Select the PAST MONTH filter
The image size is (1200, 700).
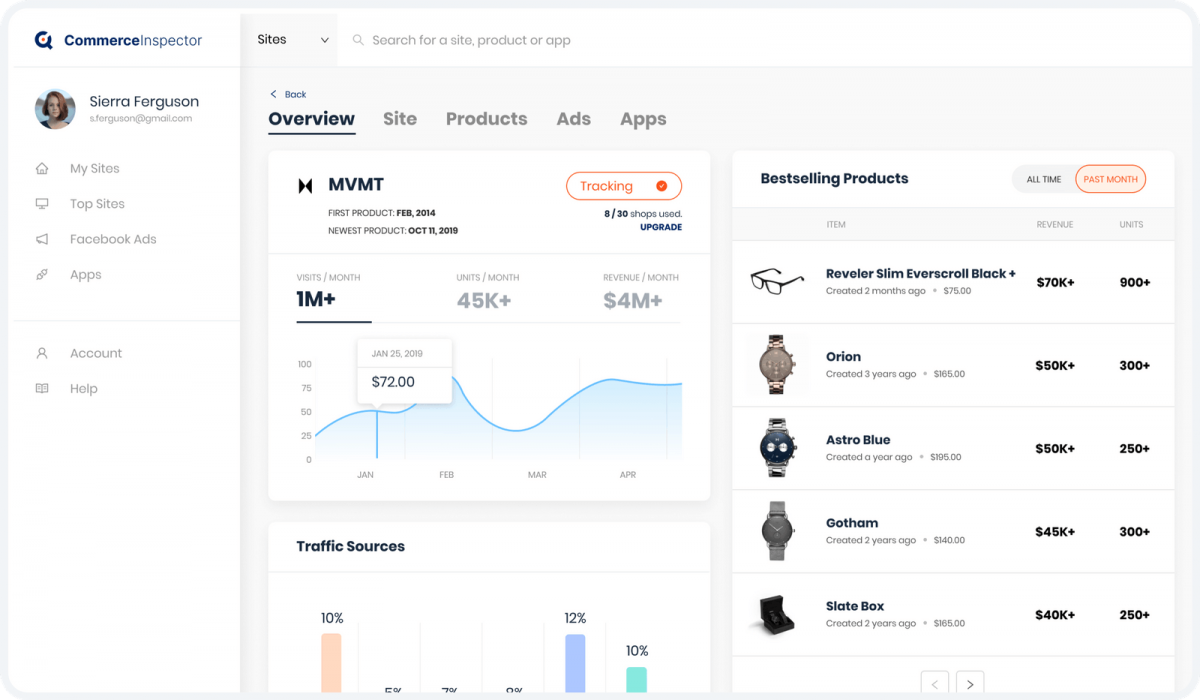pos(1110,179)
